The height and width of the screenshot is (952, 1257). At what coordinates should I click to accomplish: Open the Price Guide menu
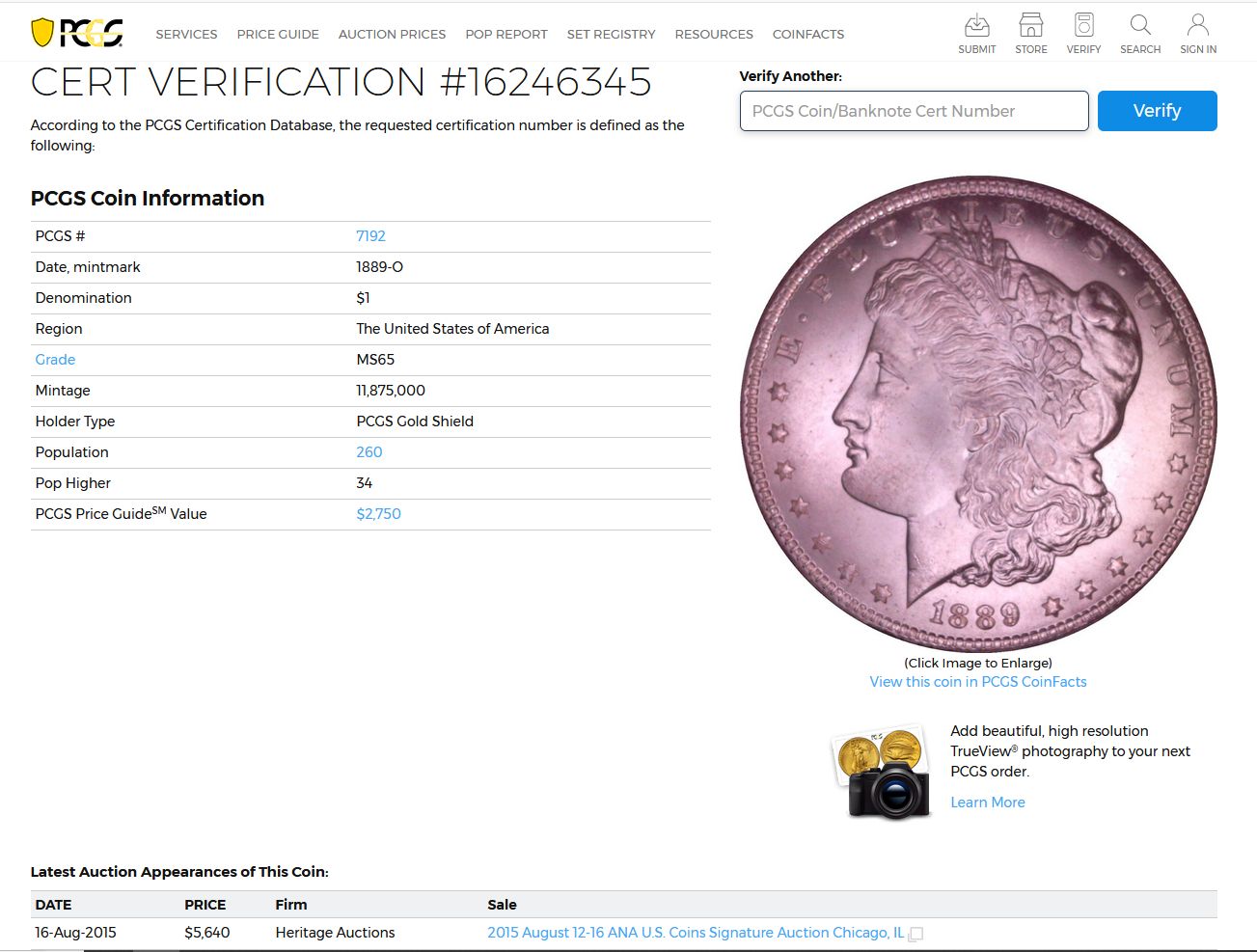(278, 34)
